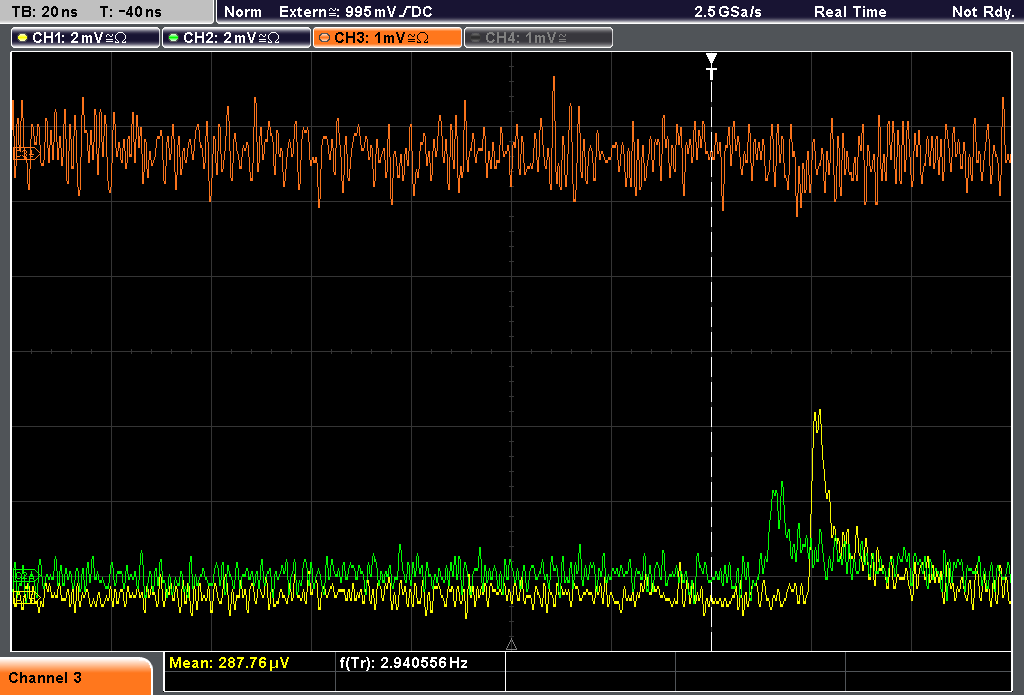Click the Not Rdy. status indicator
The height and width of the screenshot is (695, 1024).
click(982, 12)
